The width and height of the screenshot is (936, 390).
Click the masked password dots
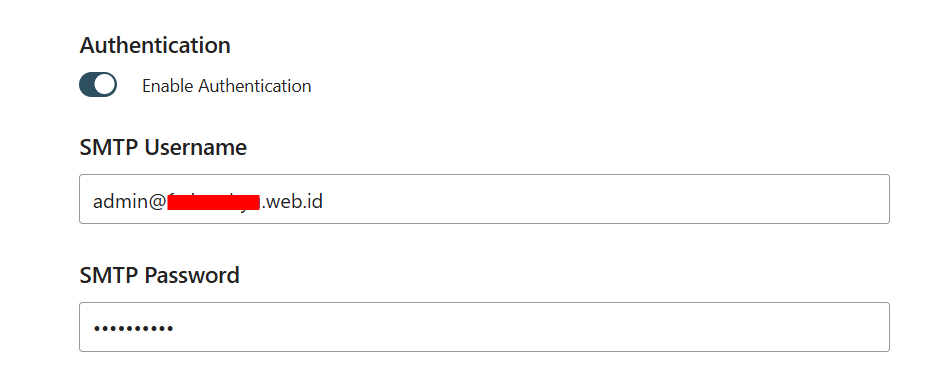133,328
